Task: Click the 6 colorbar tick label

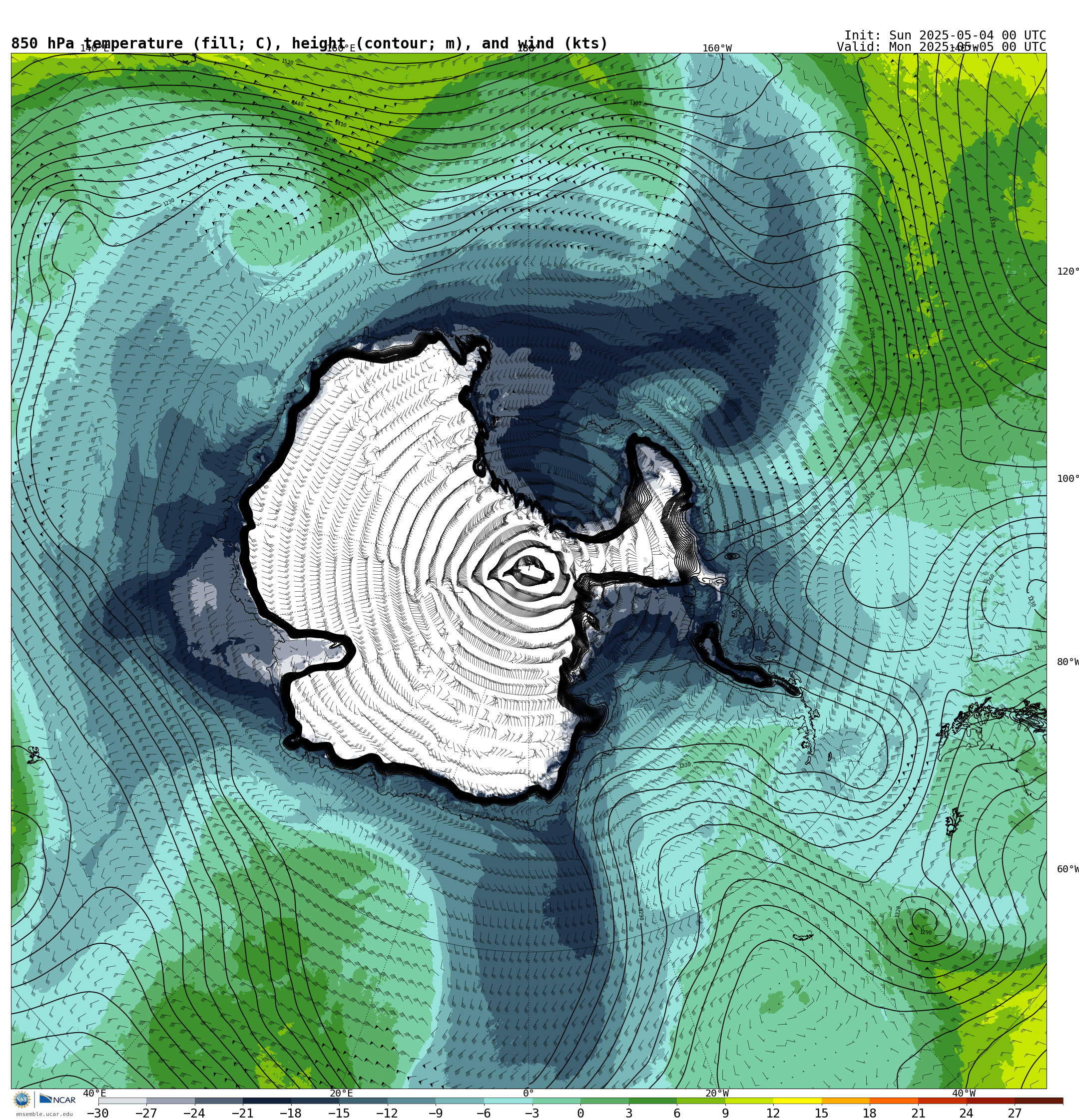Action: click(677, 1113)
